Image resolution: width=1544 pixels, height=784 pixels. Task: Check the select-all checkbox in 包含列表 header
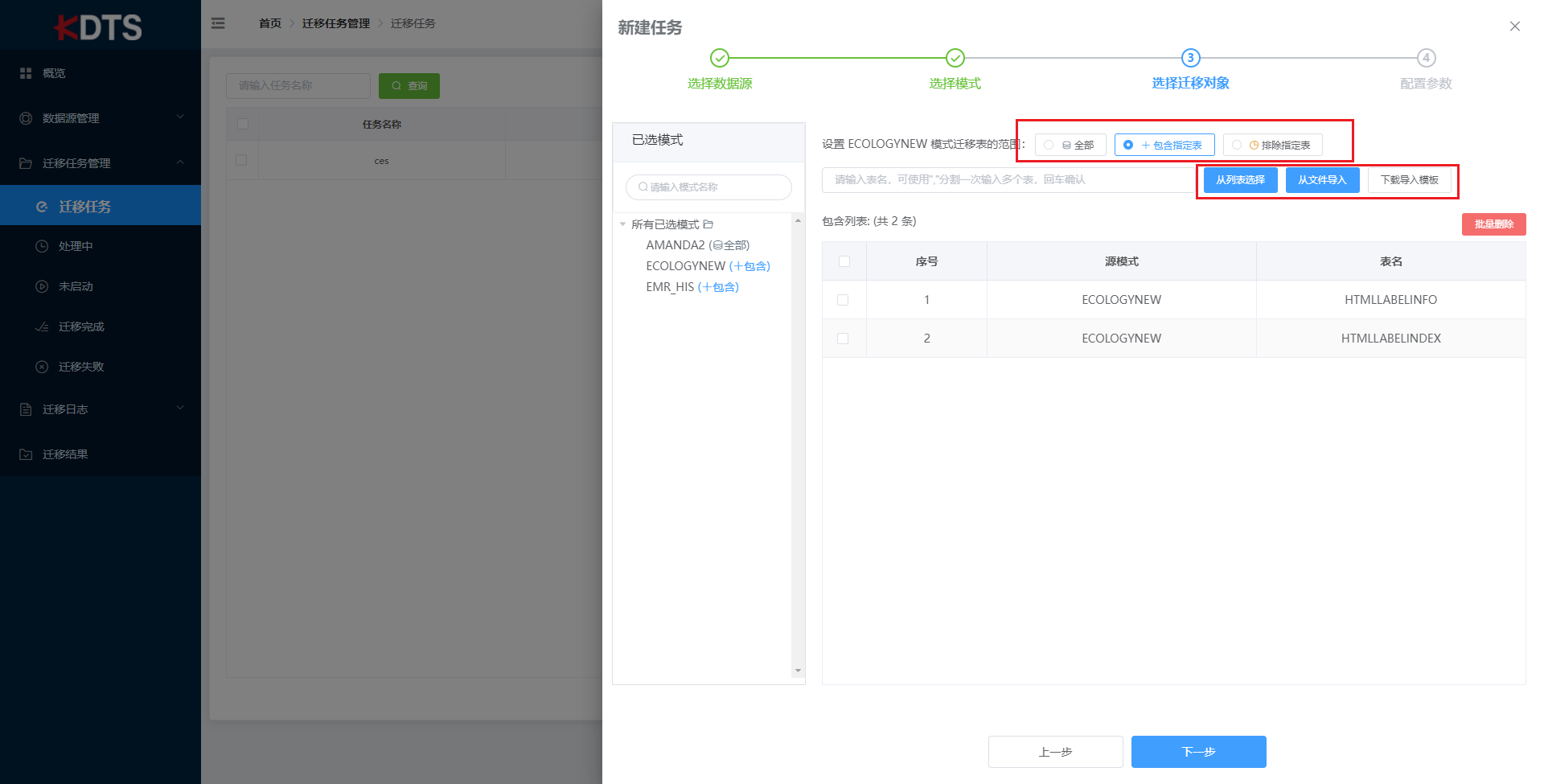[x=844, y=261]
